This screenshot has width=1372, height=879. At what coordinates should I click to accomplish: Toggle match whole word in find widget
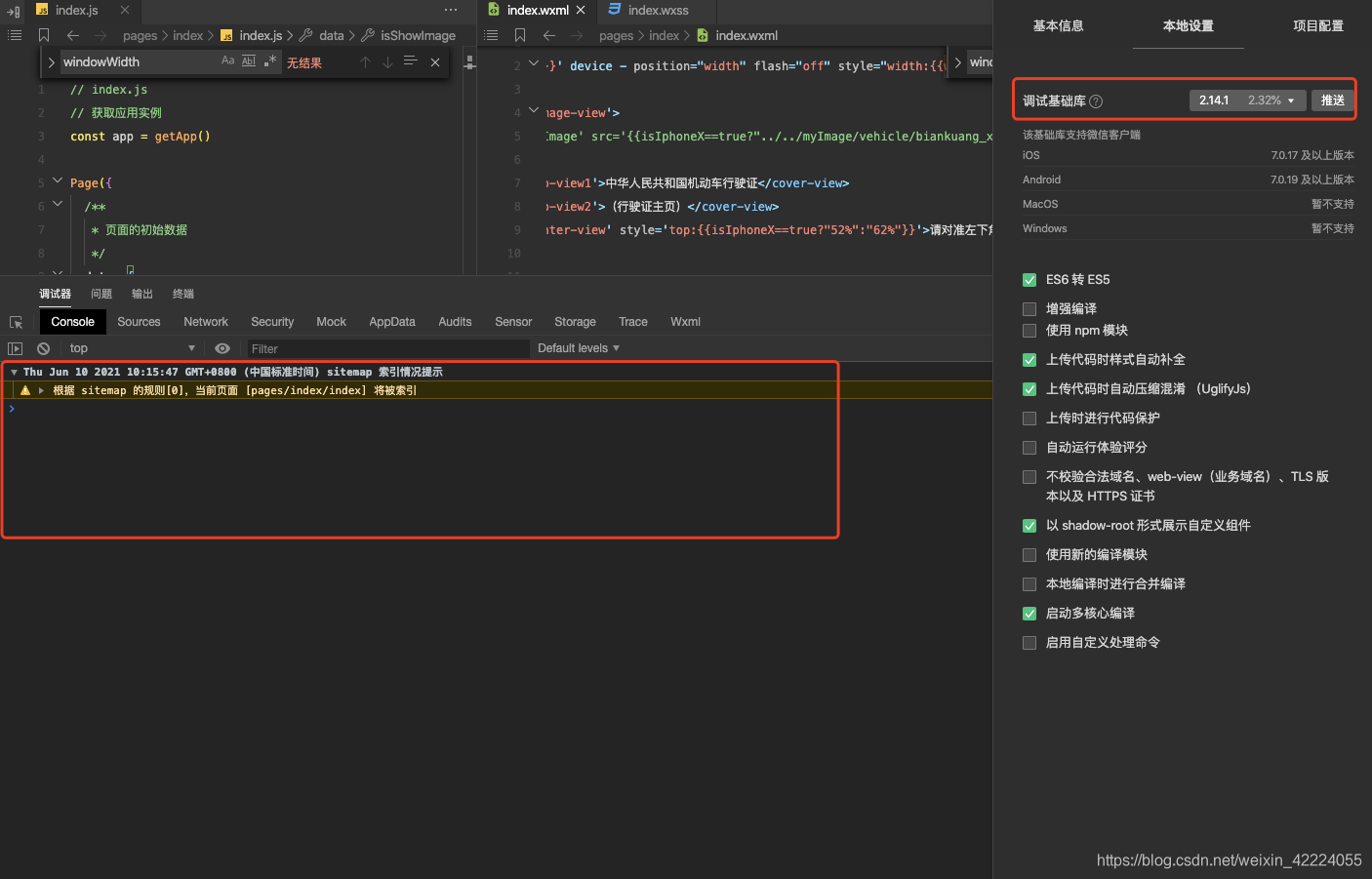[x=249, y=60]
